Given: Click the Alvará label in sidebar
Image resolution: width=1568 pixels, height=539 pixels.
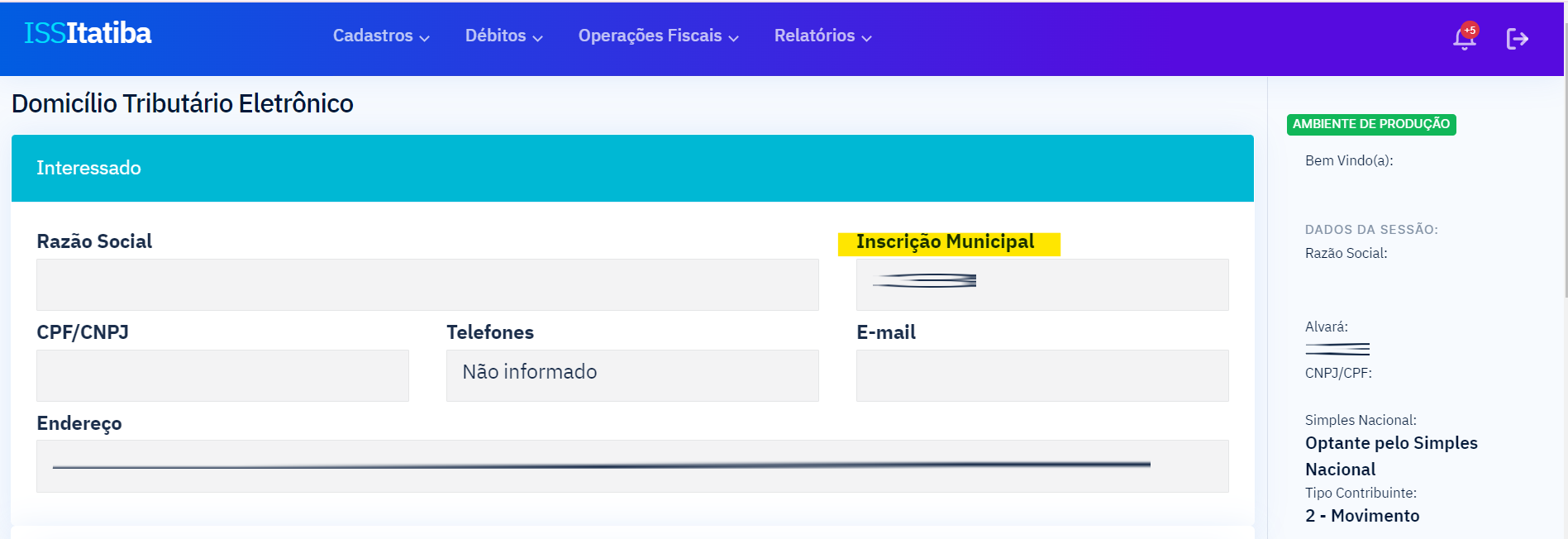Looking at the screenshot, I should pos(1327,327).
